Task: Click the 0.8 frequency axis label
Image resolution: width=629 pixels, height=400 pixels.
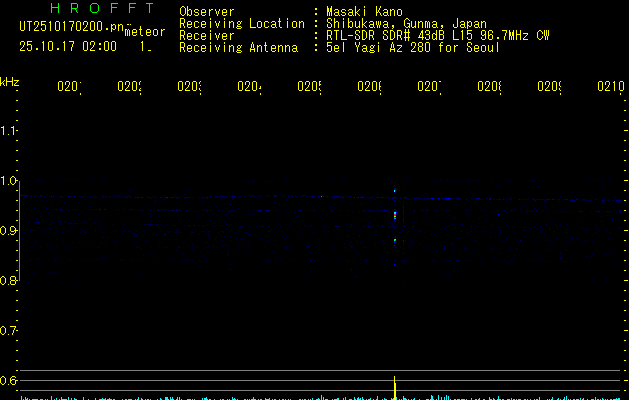Action: coord(9,281)
